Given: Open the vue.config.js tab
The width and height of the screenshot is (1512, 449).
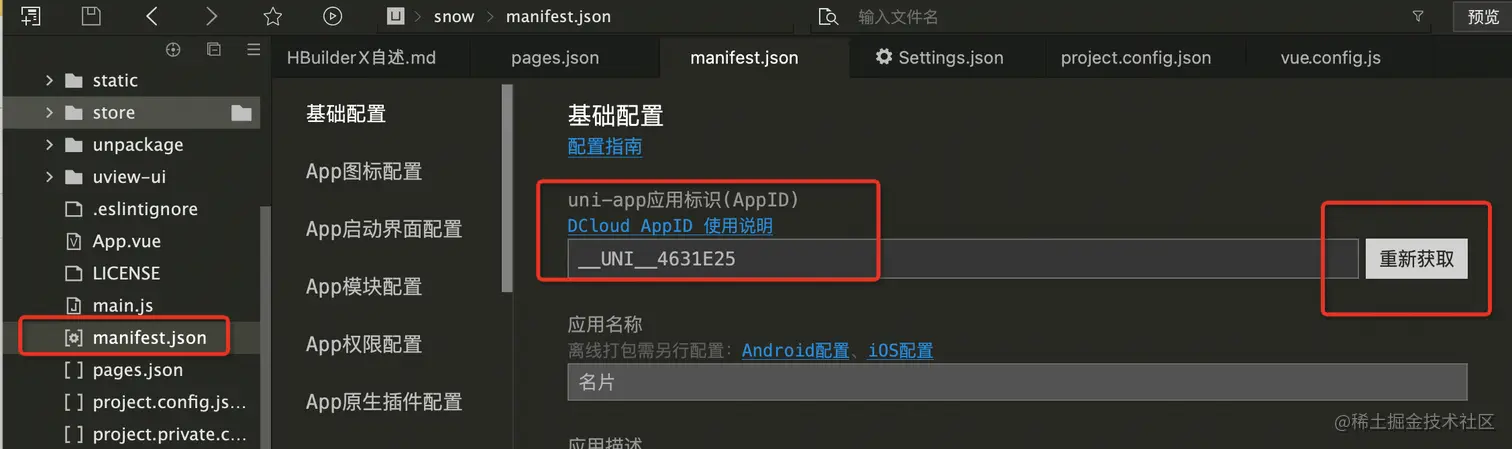Looking at the screenshot, I should (1330, 58).
